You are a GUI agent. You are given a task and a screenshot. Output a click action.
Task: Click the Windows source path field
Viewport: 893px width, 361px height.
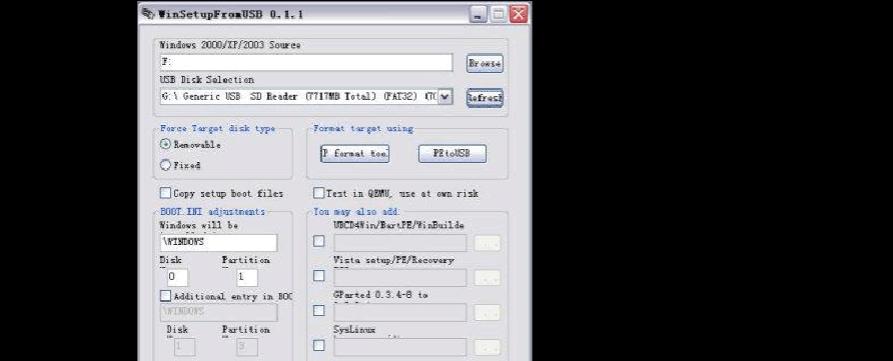pyautogui.click(x=306, y=63)
